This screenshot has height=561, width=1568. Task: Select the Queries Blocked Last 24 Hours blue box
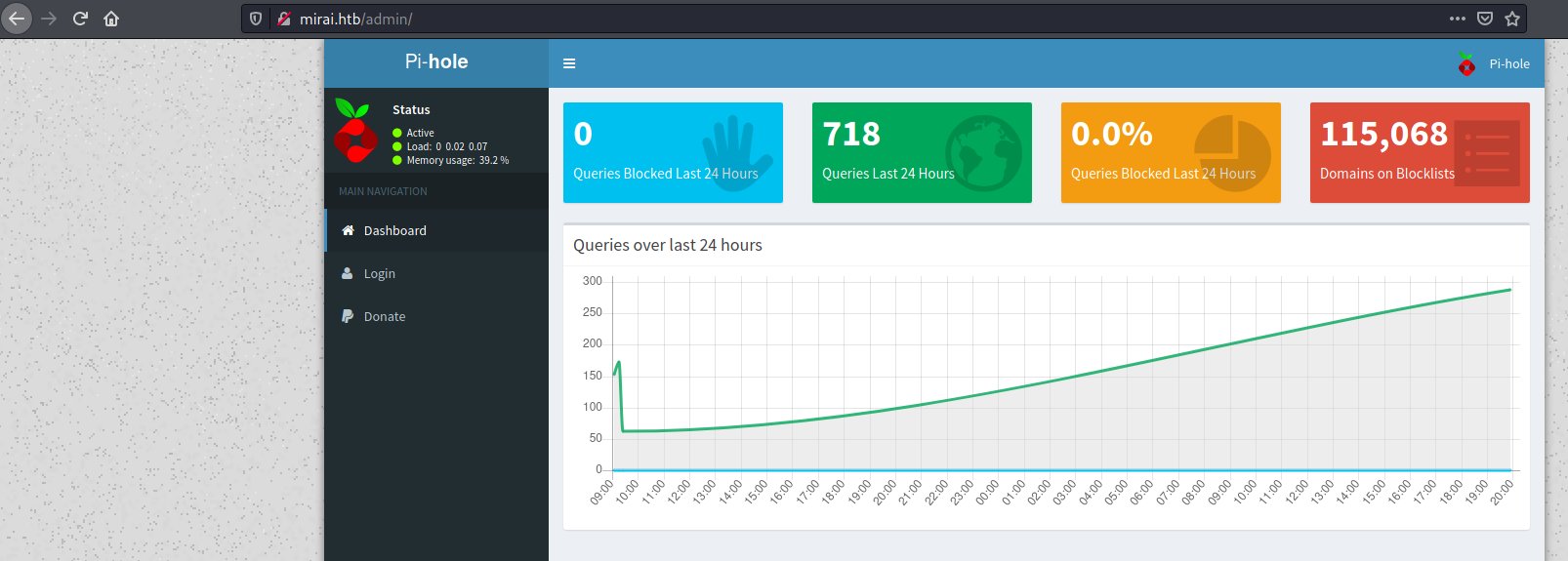673,152
